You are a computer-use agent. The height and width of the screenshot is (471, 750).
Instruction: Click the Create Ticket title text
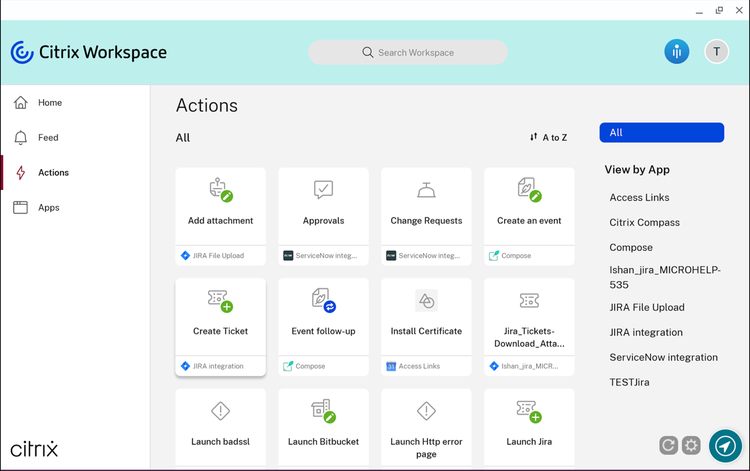point(221,331)
